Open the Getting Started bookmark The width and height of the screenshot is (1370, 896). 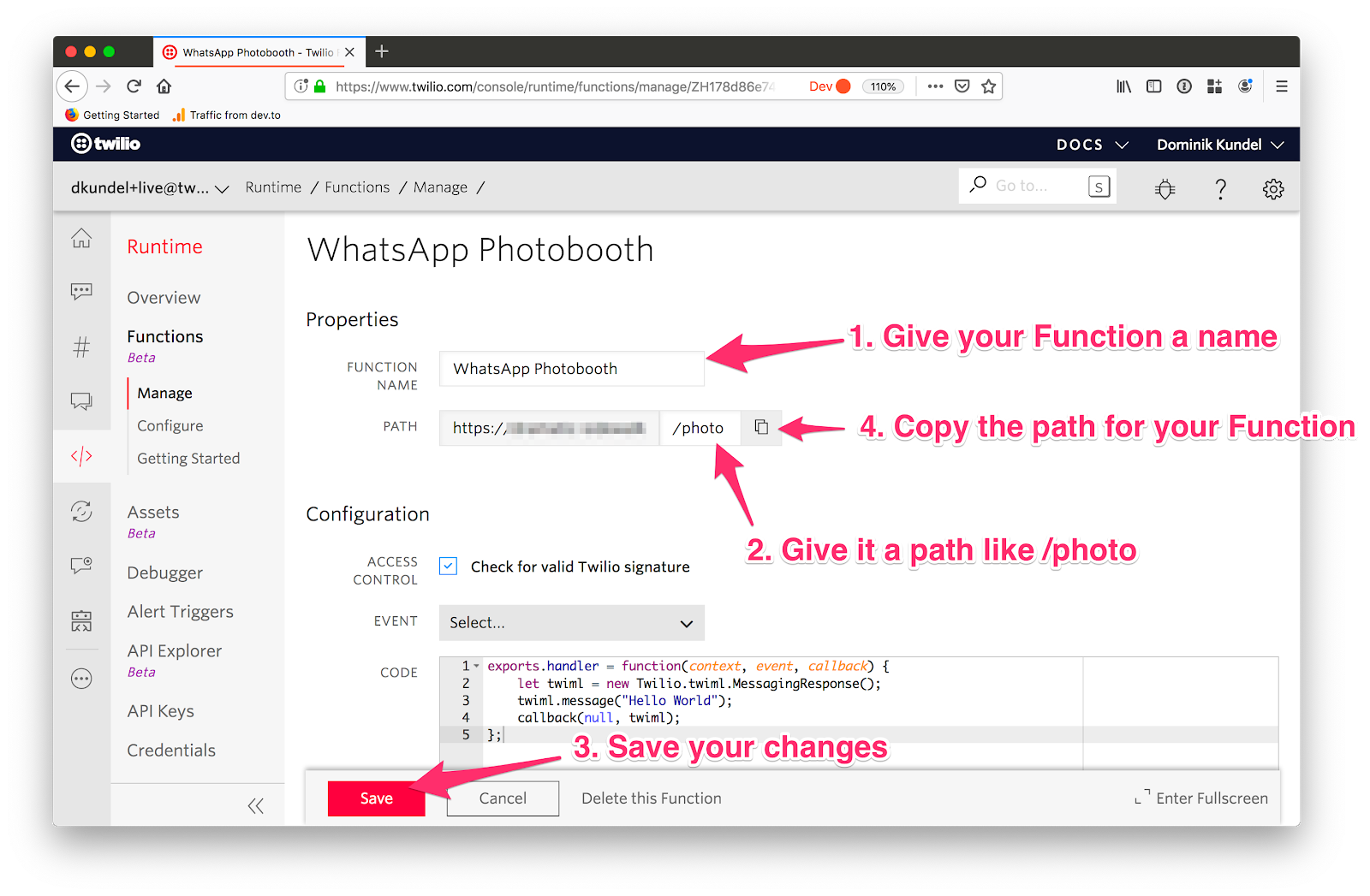coord(112,115)
